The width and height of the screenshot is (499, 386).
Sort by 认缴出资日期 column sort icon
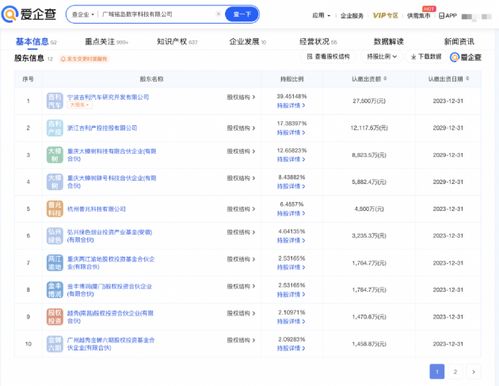click(x=467, y=79)
